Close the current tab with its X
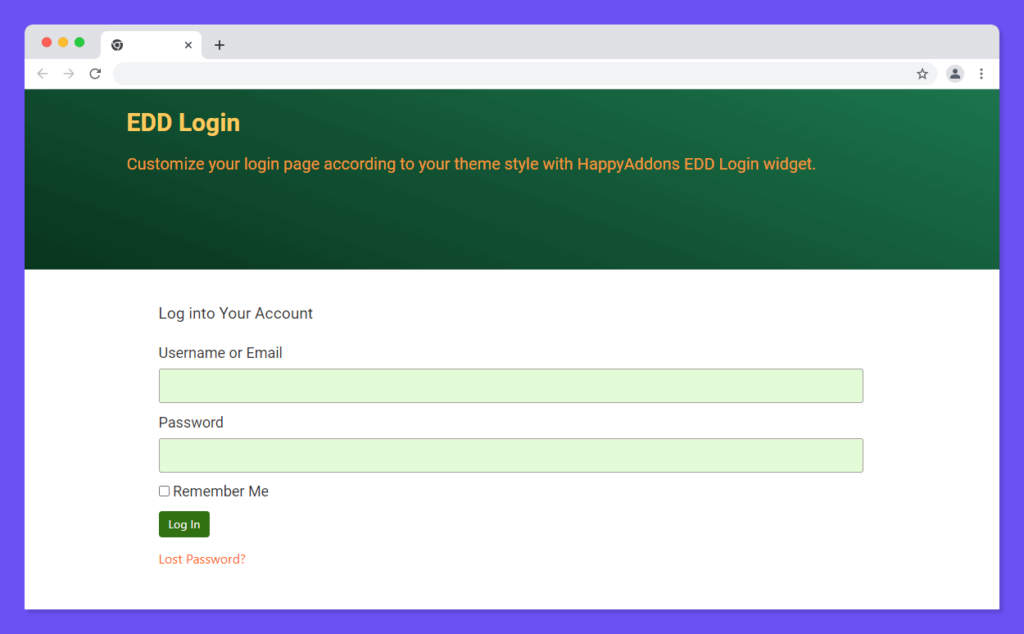The width and height of the screenshot is (1024, 634). point(188,44)
